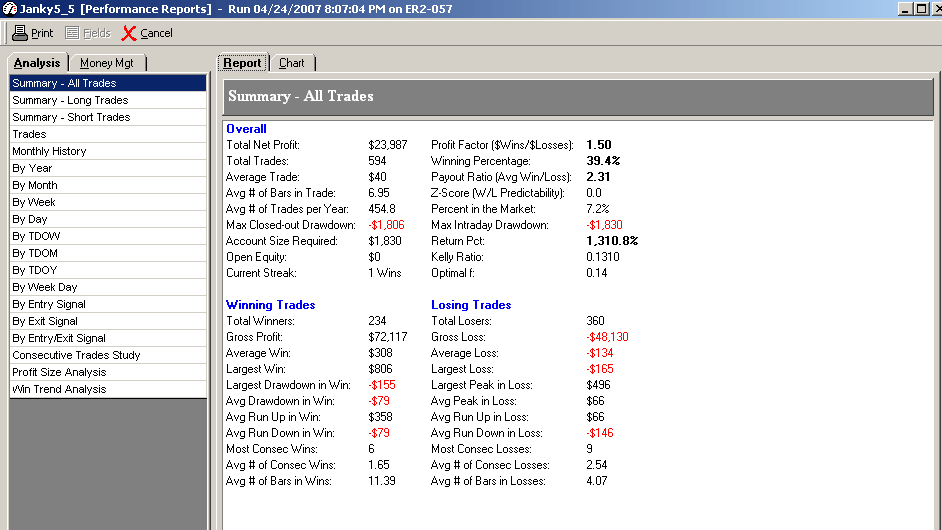The height and width of the screenshot is (530, 942).
Task: Click Avg # of Bars in Wins value 11.39
Action: (x=382, y=481)
